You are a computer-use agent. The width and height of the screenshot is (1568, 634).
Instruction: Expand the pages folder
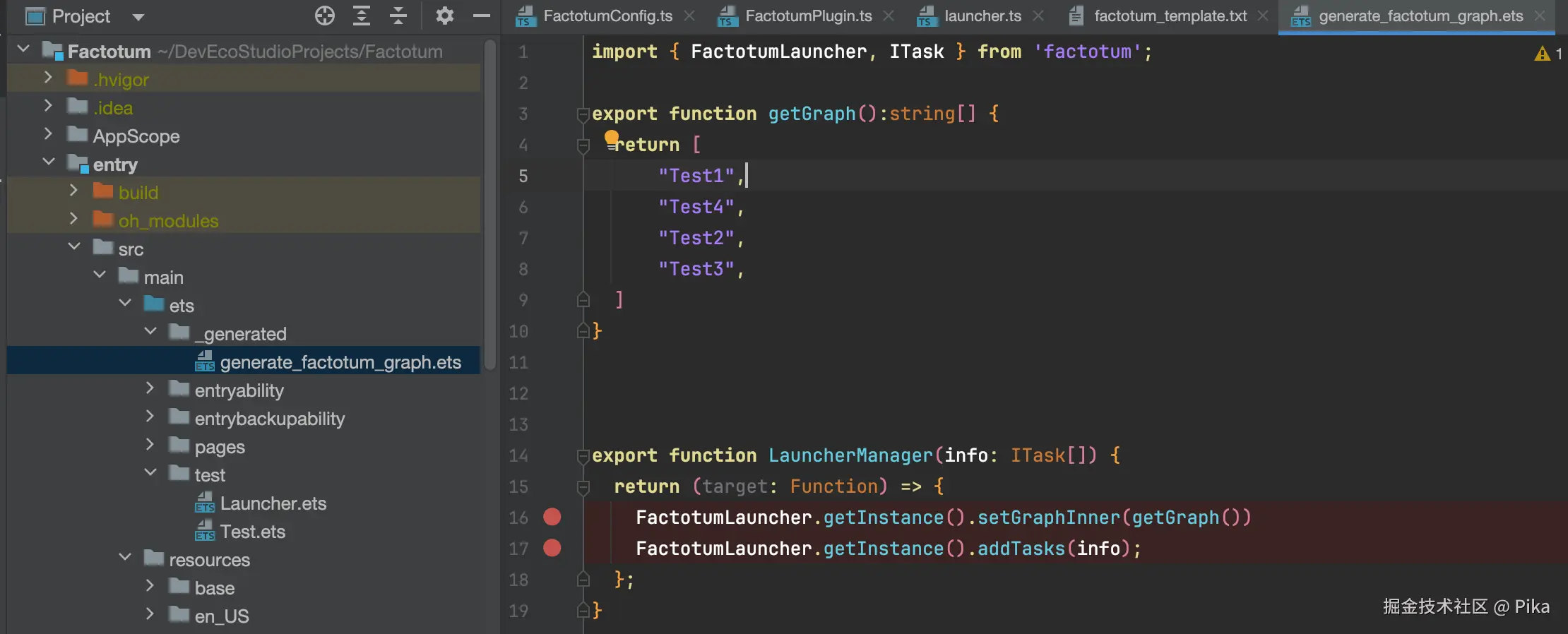(150, 444)
